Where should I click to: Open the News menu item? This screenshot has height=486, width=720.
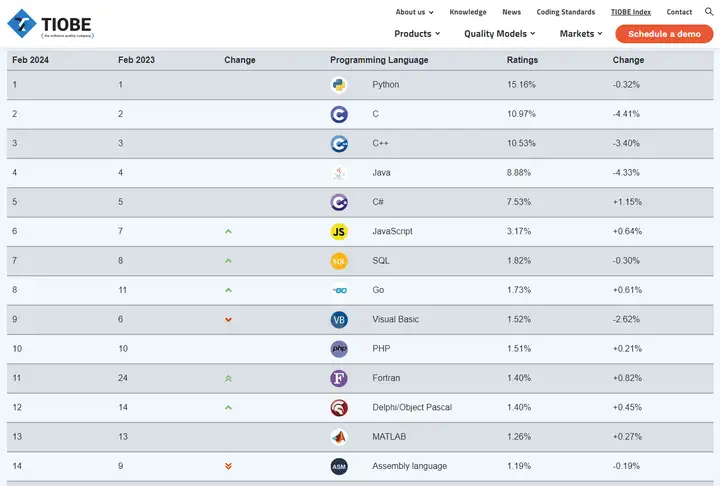click(x=512, y=12)
